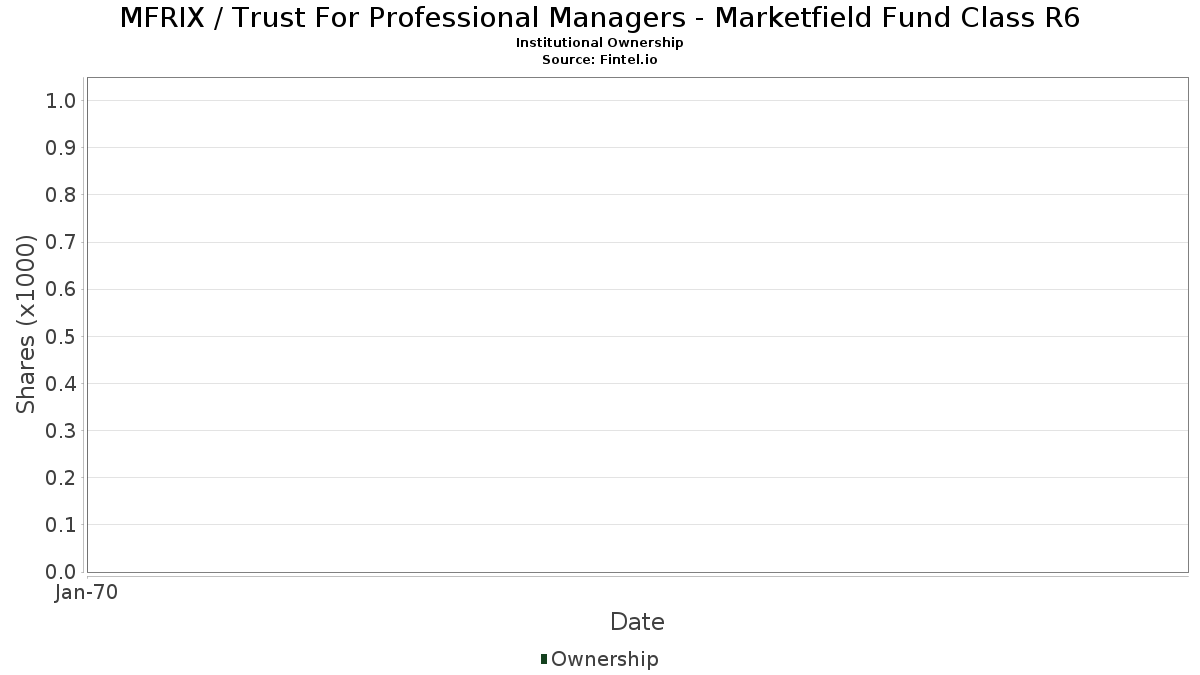Click the 0.0 y-axis tick label

pyautogui.click(x=61, y=572)
